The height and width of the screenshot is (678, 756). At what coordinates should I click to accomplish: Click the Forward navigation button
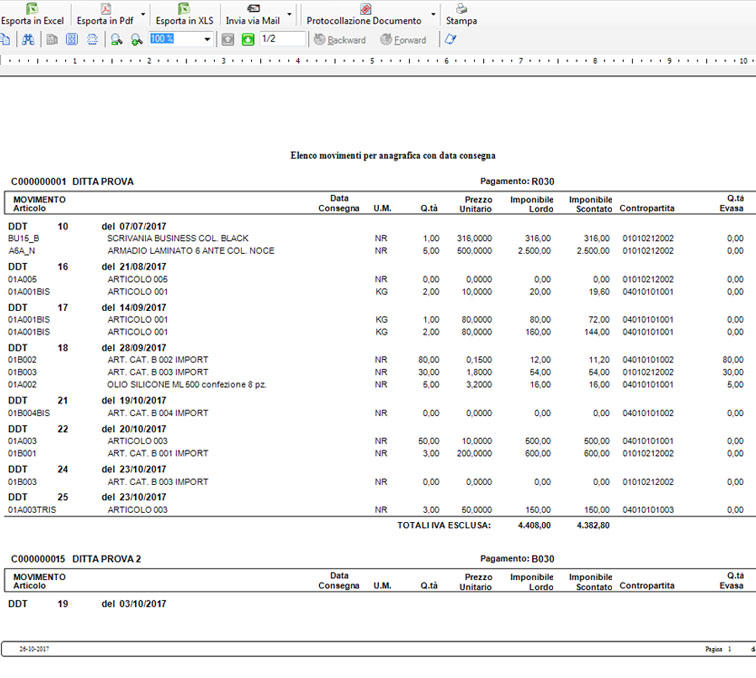404,40
